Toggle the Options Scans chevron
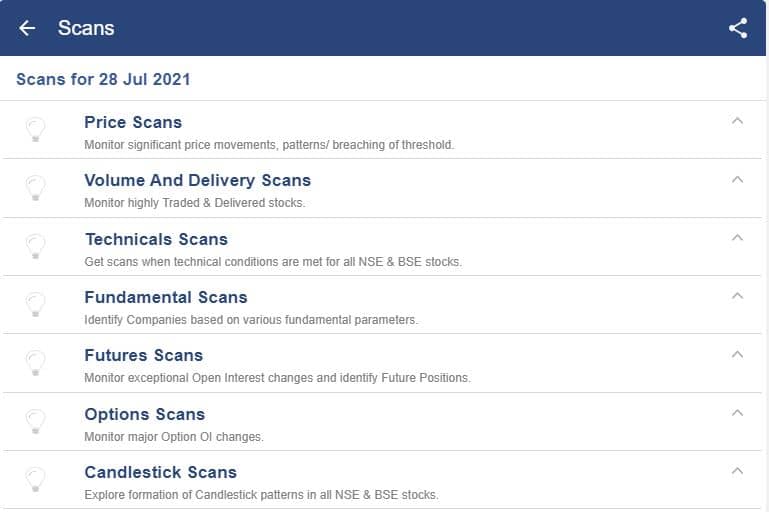 pyautogui.click(x=737, y=413)
